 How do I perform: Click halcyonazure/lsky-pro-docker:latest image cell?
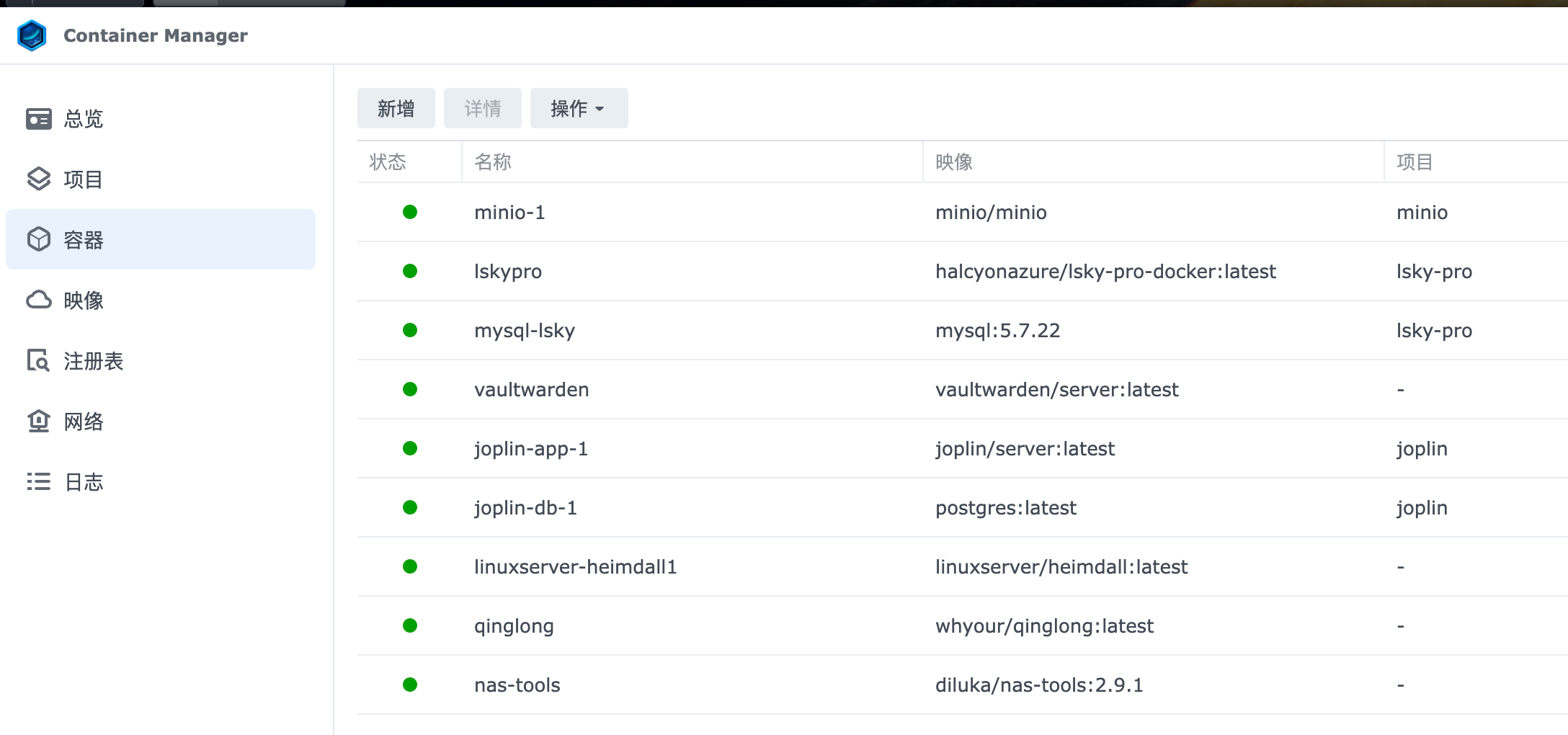click(x=1106, y=272)
